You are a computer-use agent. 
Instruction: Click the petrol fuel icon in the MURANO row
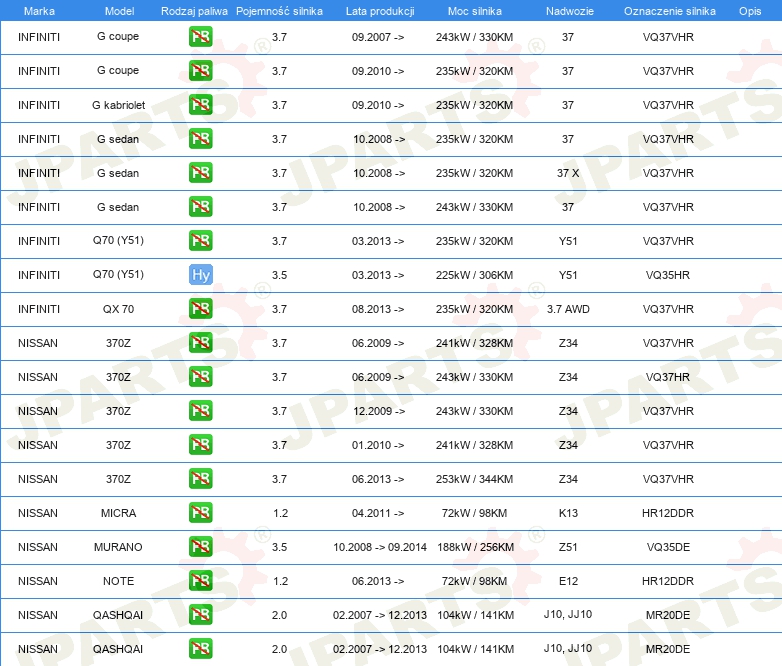pyautogui.click(x=200, y=547)
